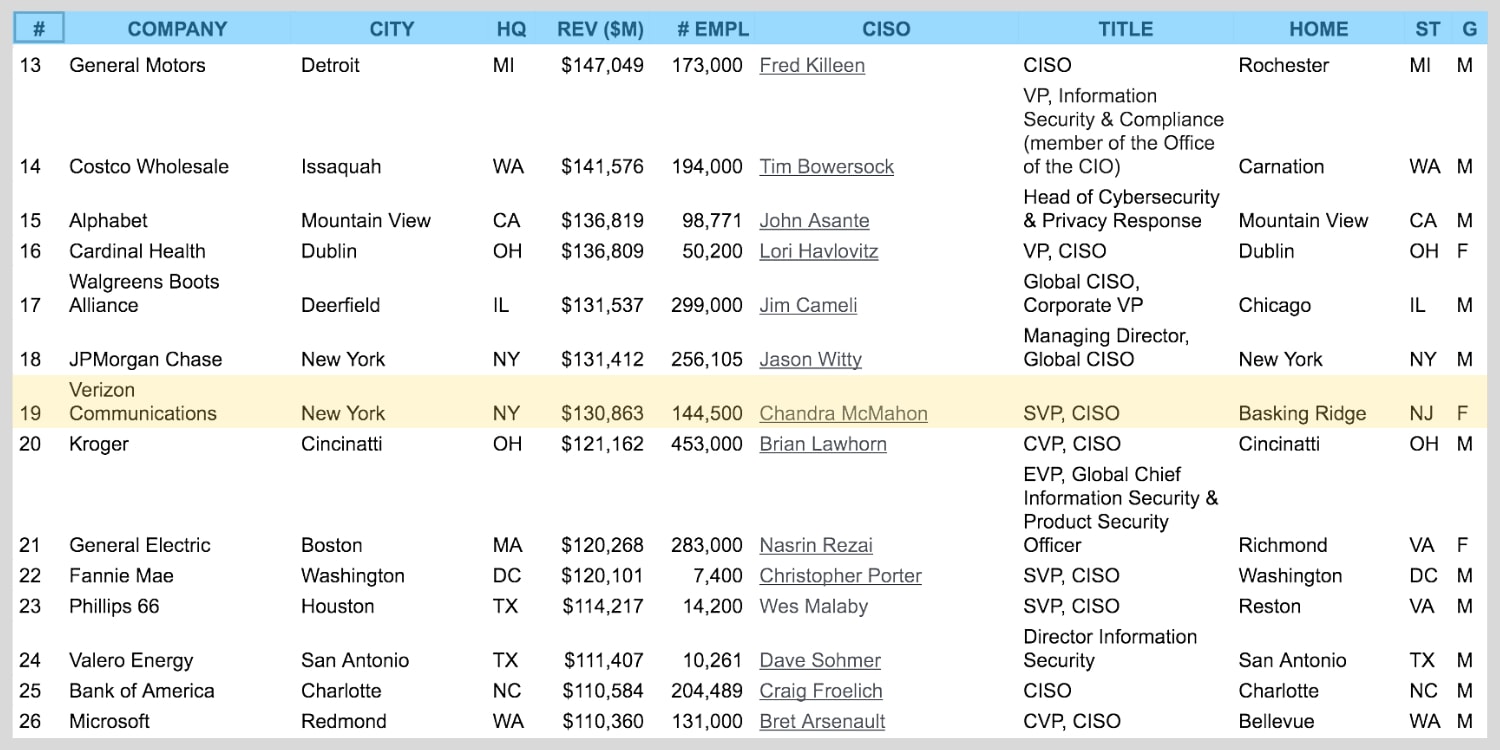Open Lori Havlovitz's linked name
This screenshot has height=750, width=1500.
pos(818,251)
